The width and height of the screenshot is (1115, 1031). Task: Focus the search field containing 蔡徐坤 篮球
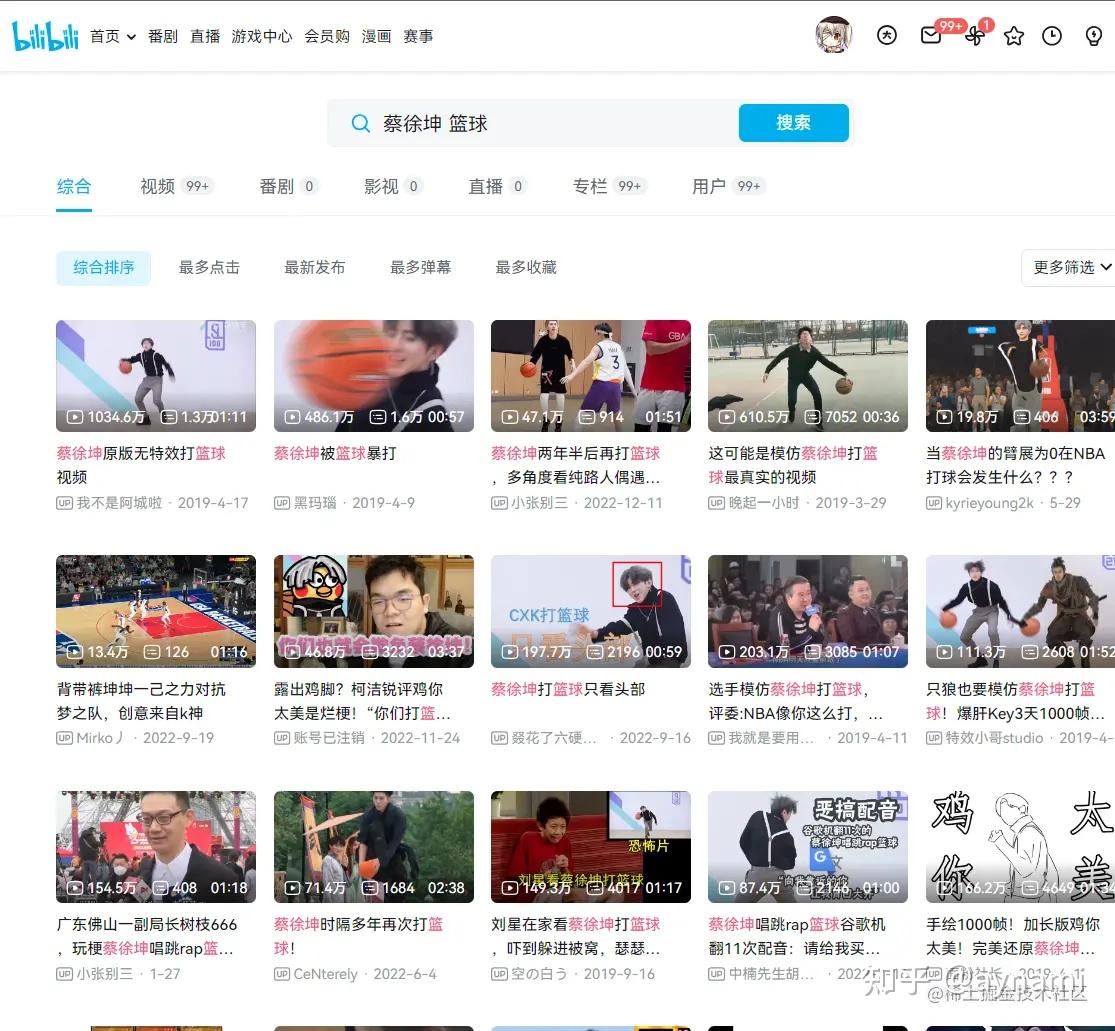pos(533,124)
